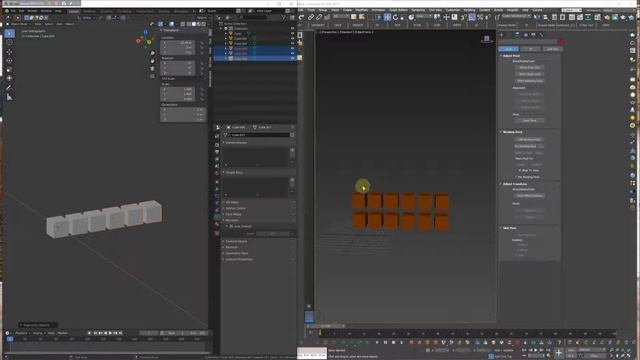Hide Cube.005 in the Blender outliner
Image resolution: width=640 pixels, height=360 pixels.
click(293, 58)
